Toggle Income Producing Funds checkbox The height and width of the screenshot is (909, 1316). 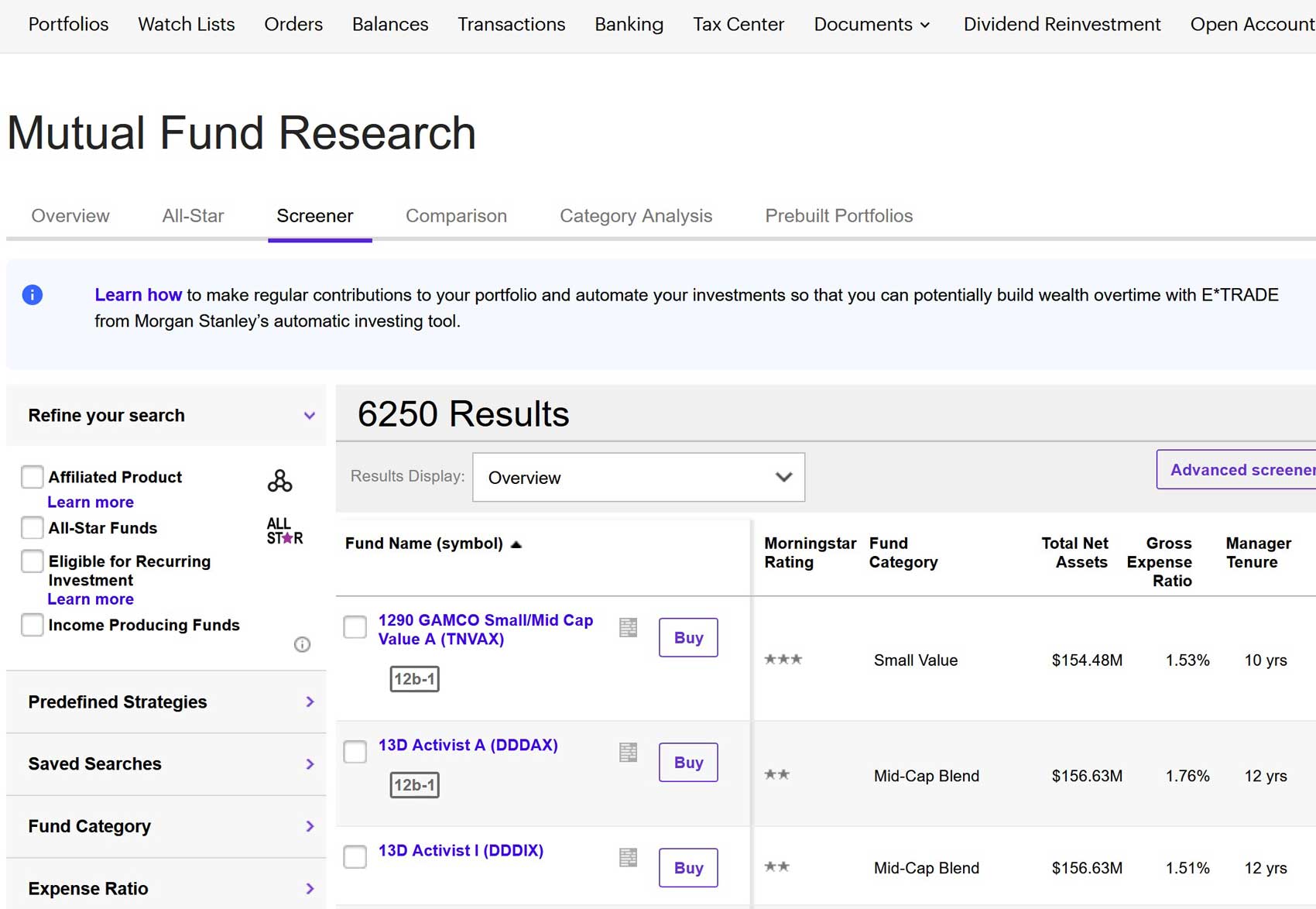coord(32,625)
